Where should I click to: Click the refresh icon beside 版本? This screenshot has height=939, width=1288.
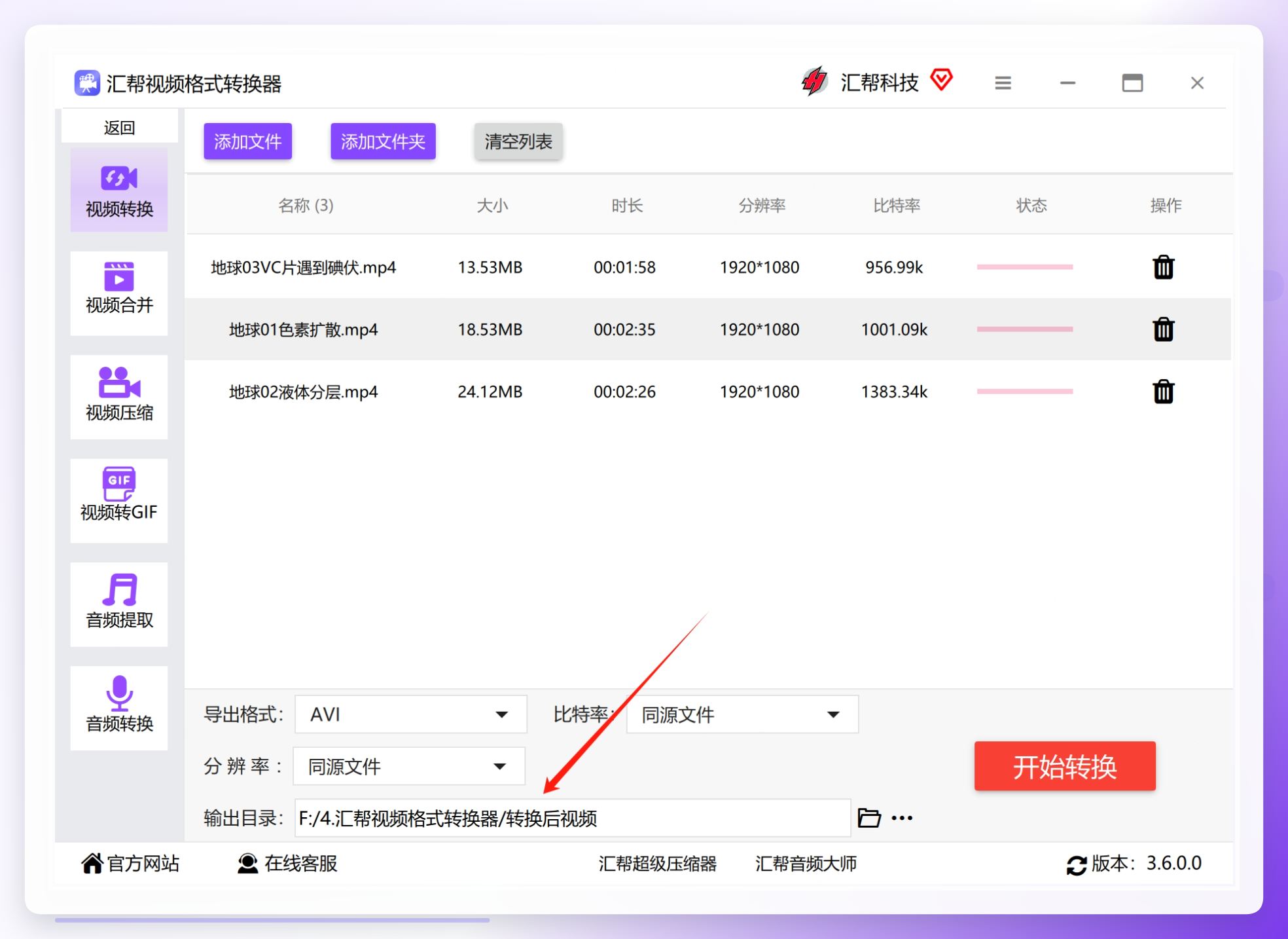tap(1077, 864)
